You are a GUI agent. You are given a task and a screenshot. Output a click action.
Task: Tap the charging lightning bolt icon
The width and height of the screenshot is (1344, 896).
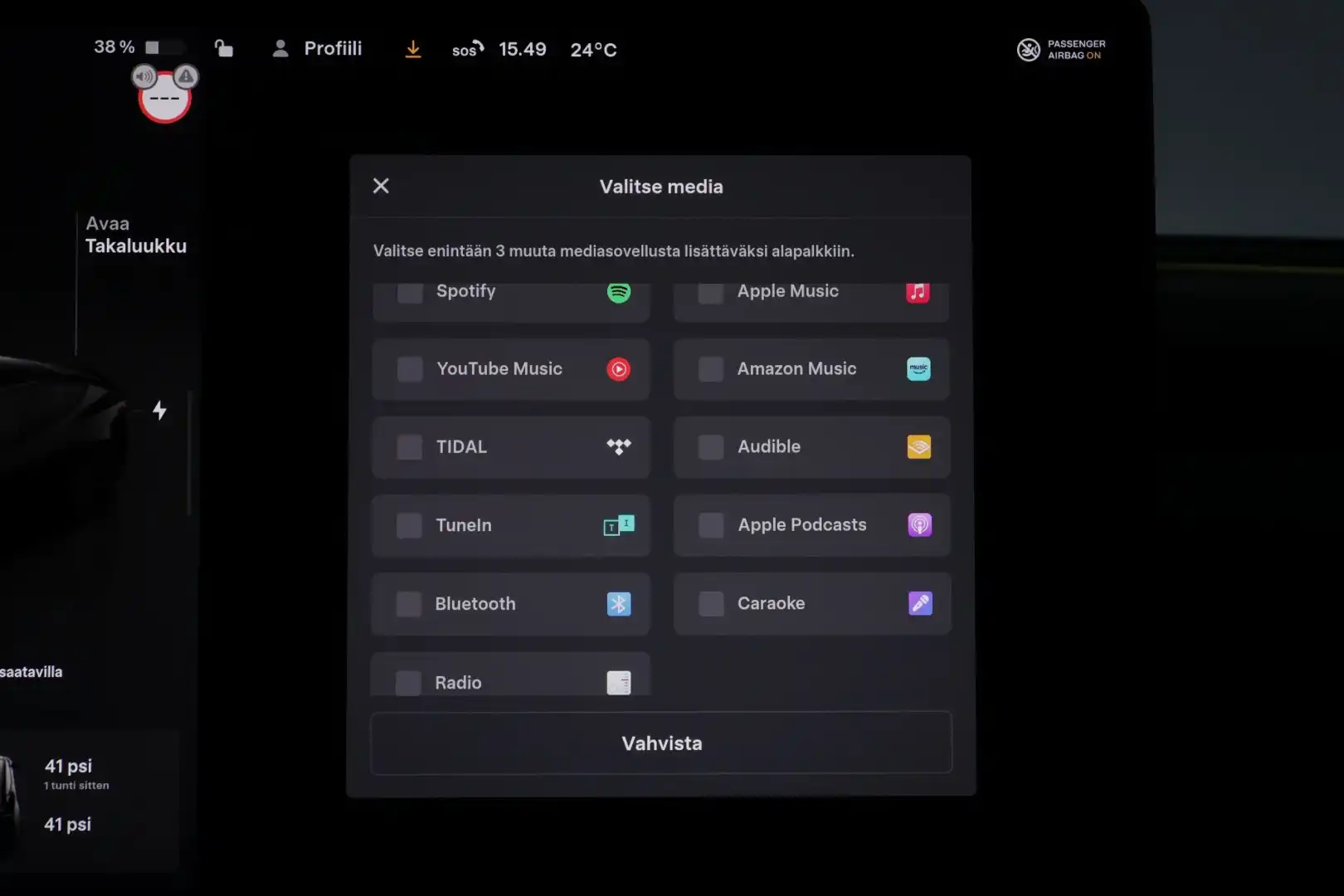[159, 411]
